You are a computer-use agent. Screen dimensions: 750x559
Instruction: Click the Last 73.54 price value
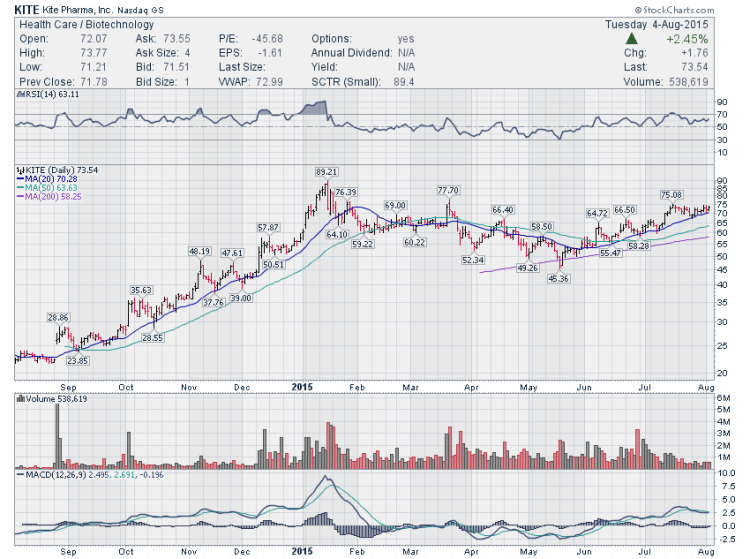tap(695, 67)
